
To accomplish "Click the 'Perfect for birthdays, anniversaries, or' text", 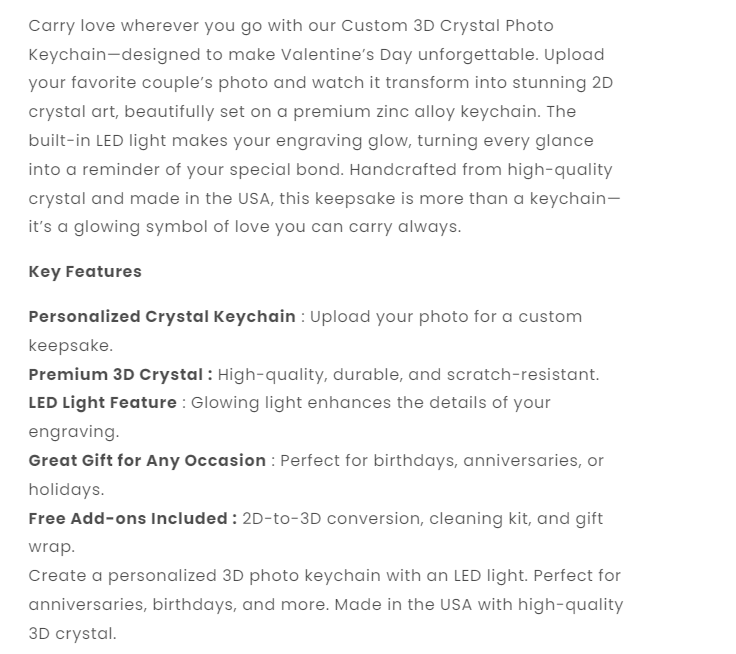I will [x=442, y=461].
